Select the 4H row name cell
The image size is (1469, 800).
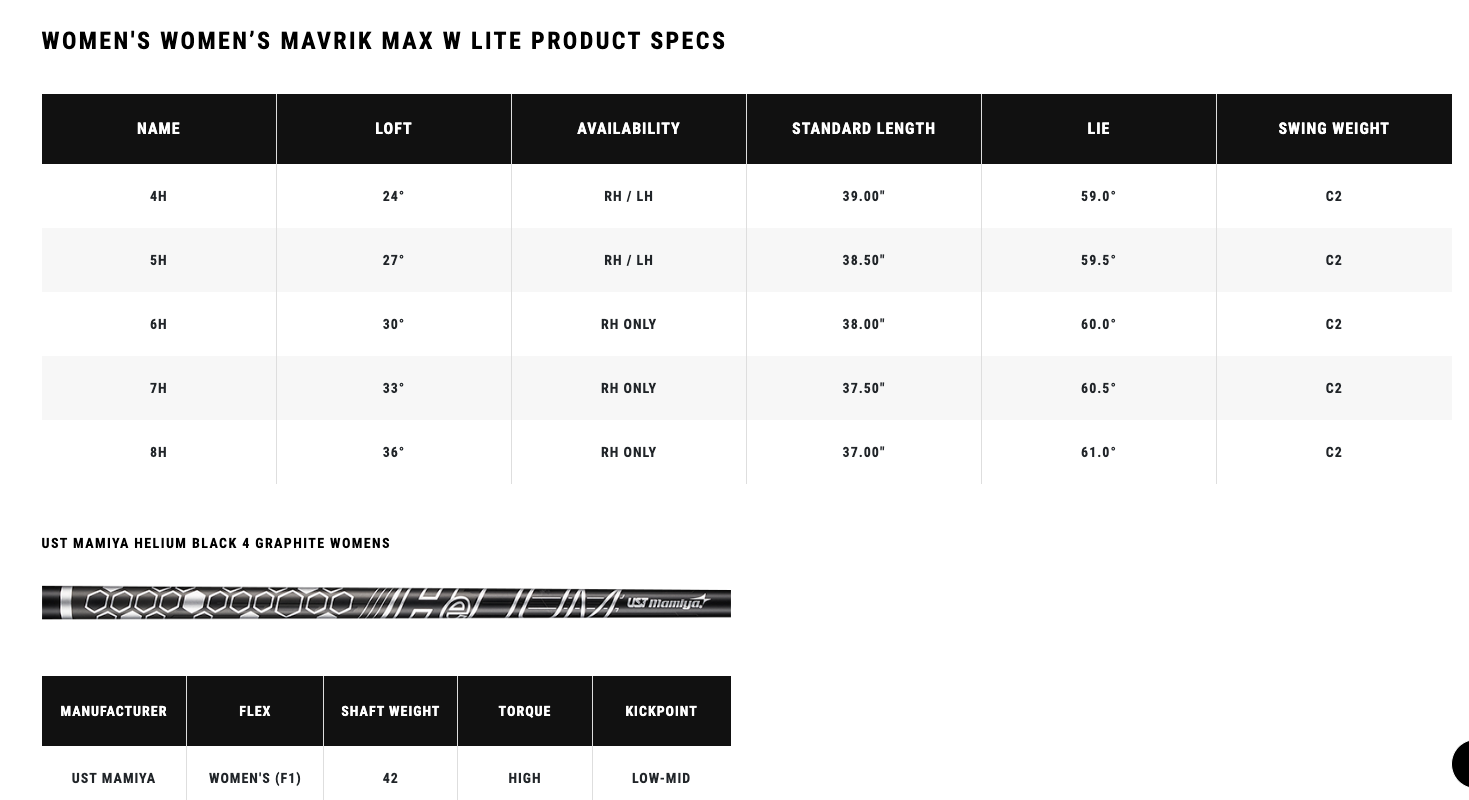(x=159, y=196)
